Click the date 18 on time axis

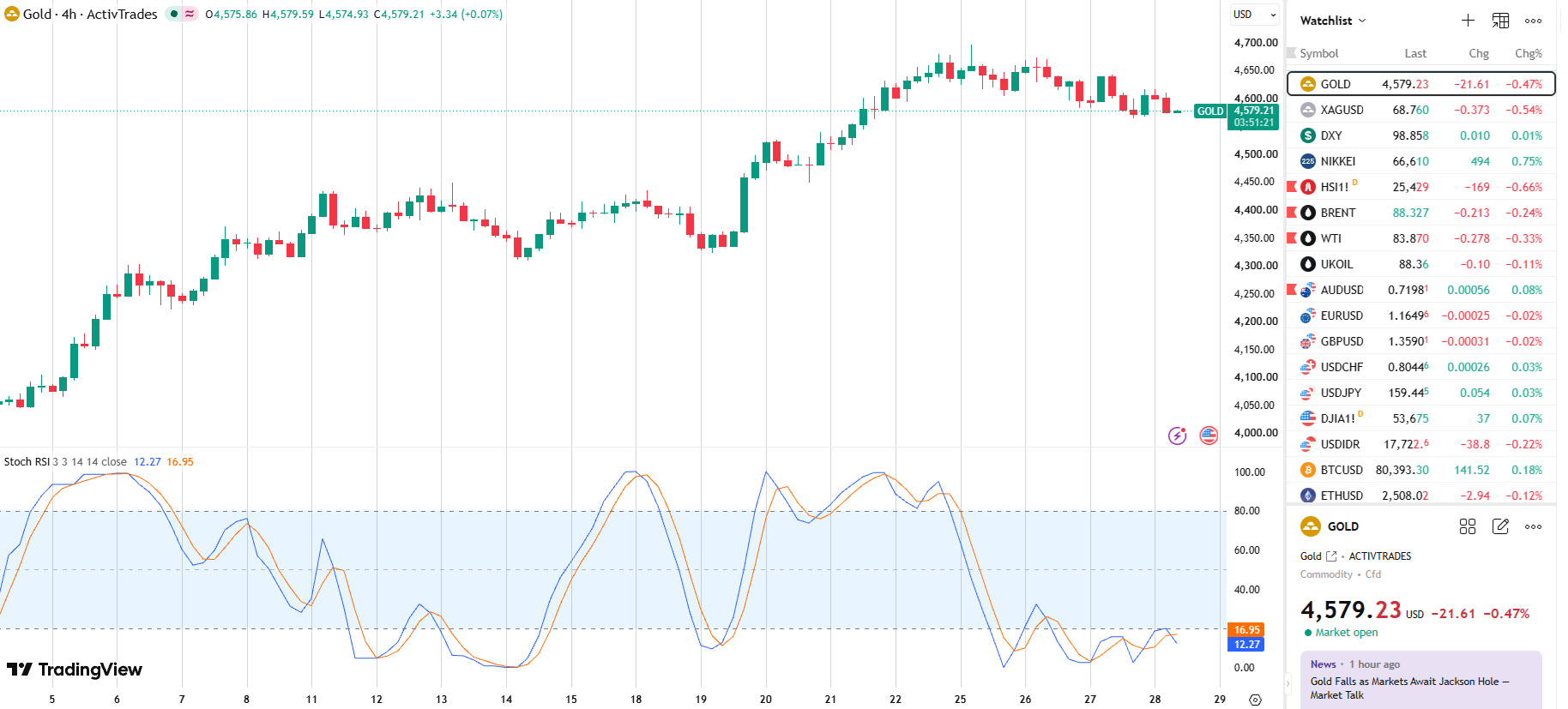click(x=636, y=700)
